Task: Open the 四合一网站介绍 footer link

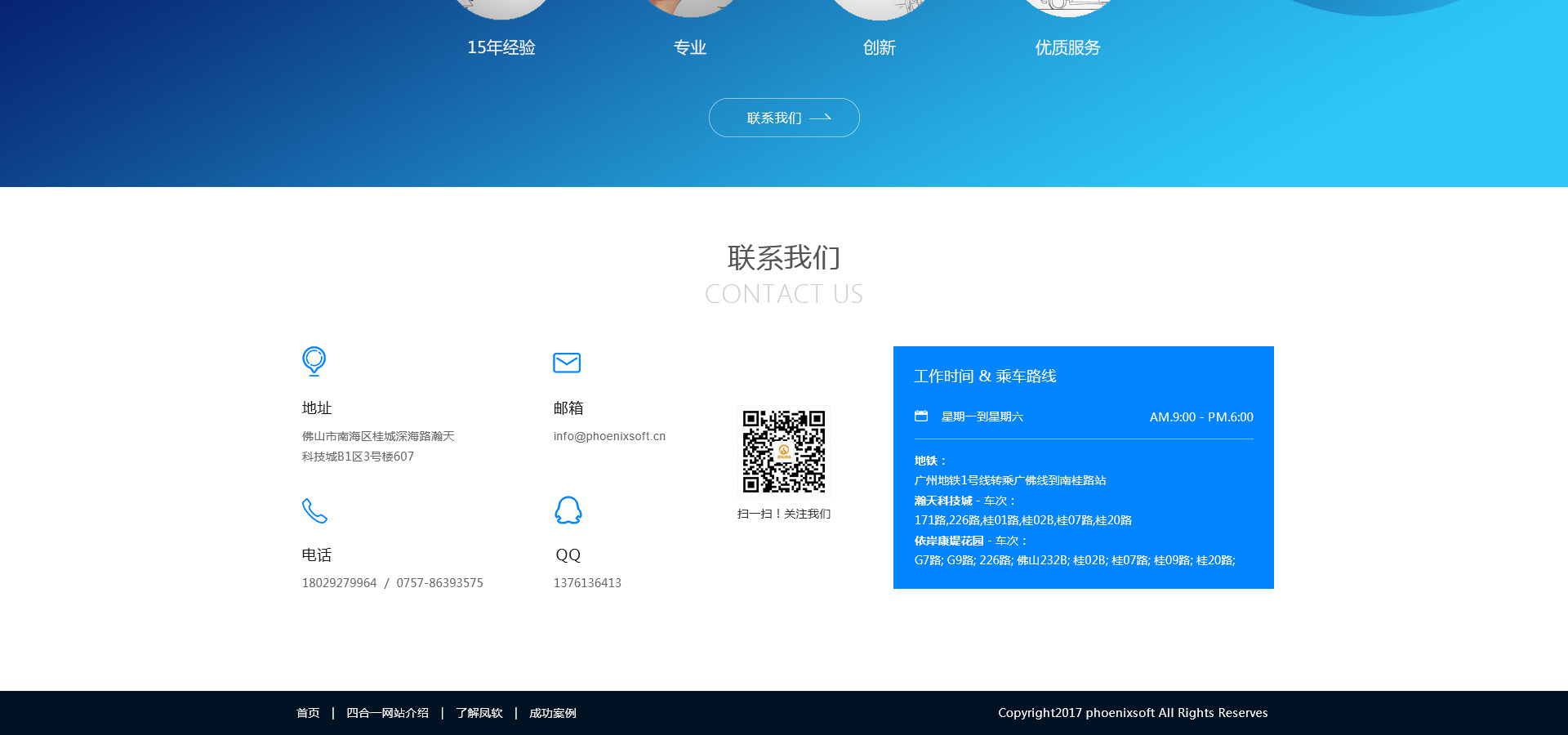Action: [x=387, y=713]
